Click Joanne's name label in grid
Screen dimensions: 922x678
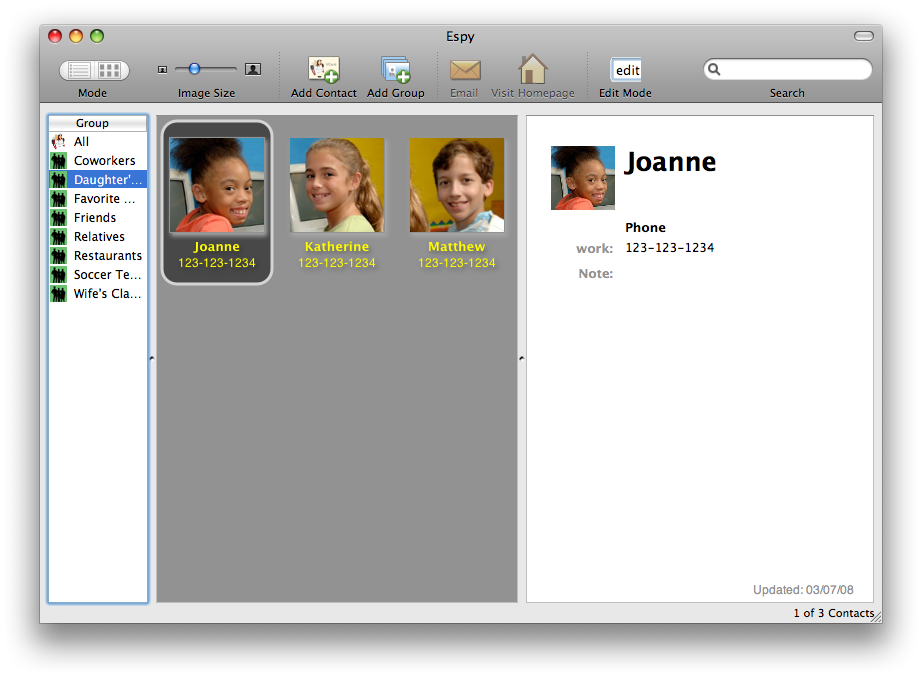[217, 246]
